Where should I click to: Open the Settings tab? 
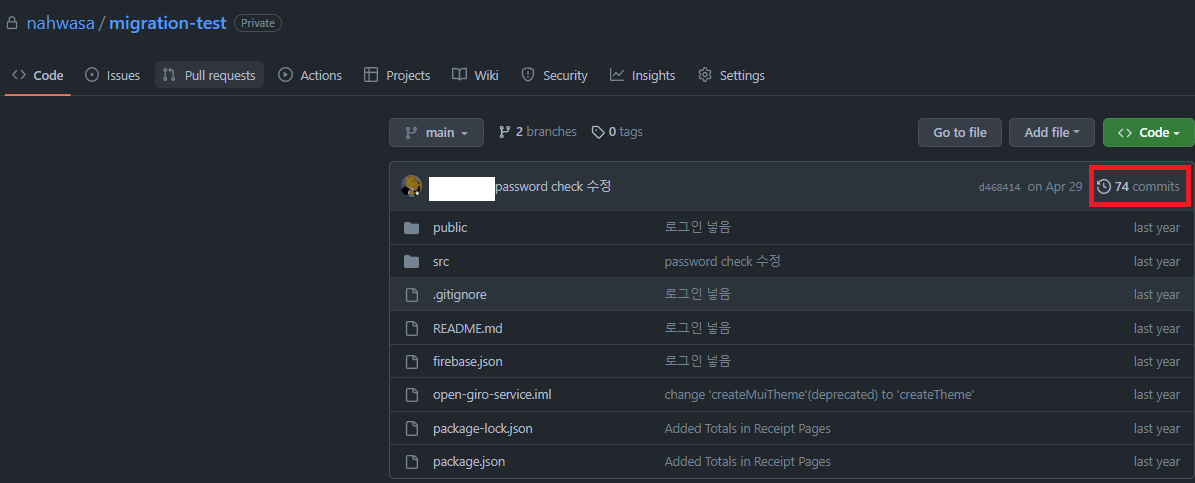pos(732,75)
